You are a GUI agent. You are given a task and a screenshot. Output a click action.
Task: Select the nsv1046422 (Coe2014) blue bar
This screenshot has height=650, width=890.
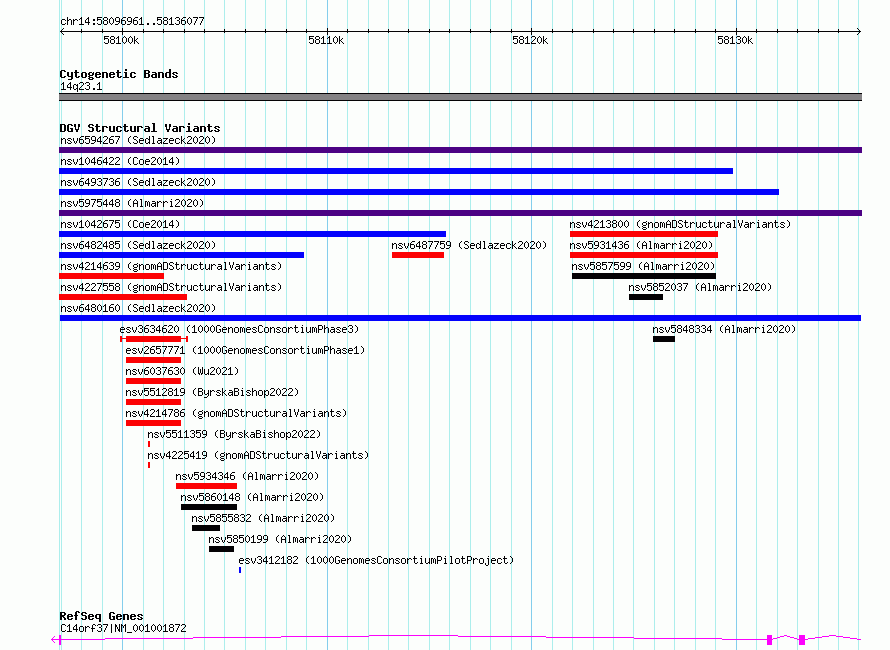396,171
